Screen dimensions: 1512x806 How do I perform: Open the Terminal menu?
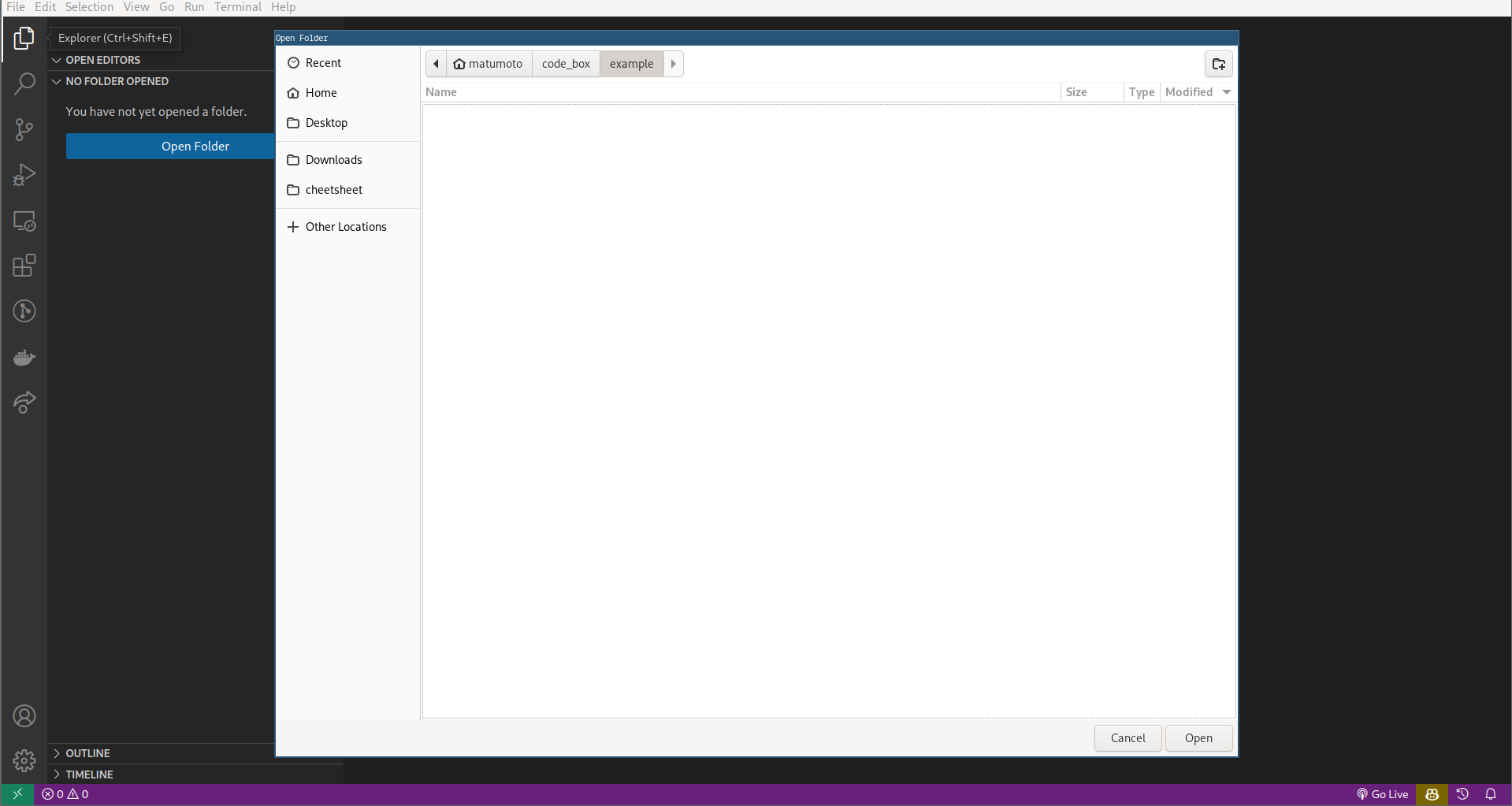237,7
